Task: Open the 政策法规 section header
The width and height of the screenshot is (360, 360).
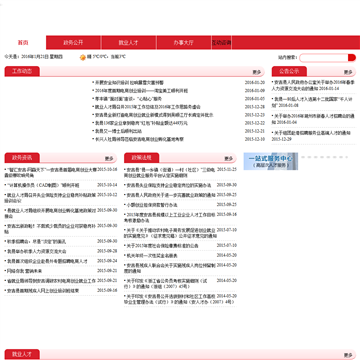Action: (x=142, y=158)
